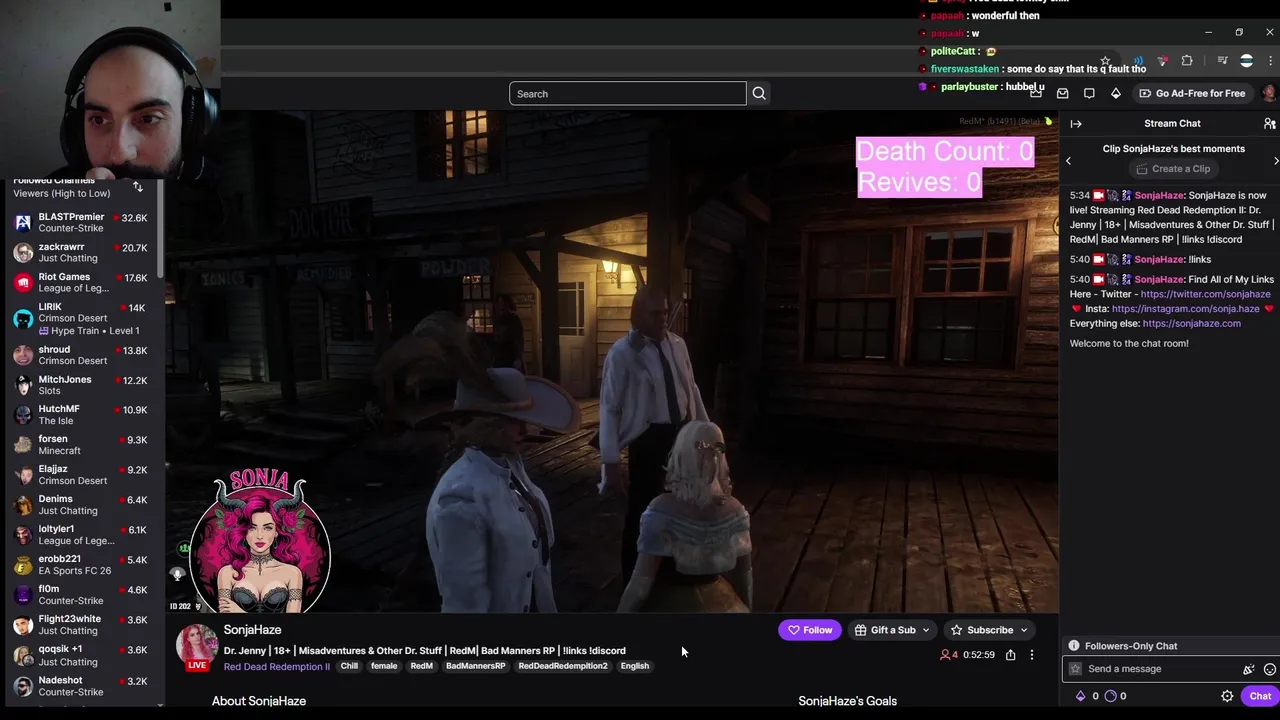Focus the Twitch Search field
1280x720 pixels.
(628, 94)
